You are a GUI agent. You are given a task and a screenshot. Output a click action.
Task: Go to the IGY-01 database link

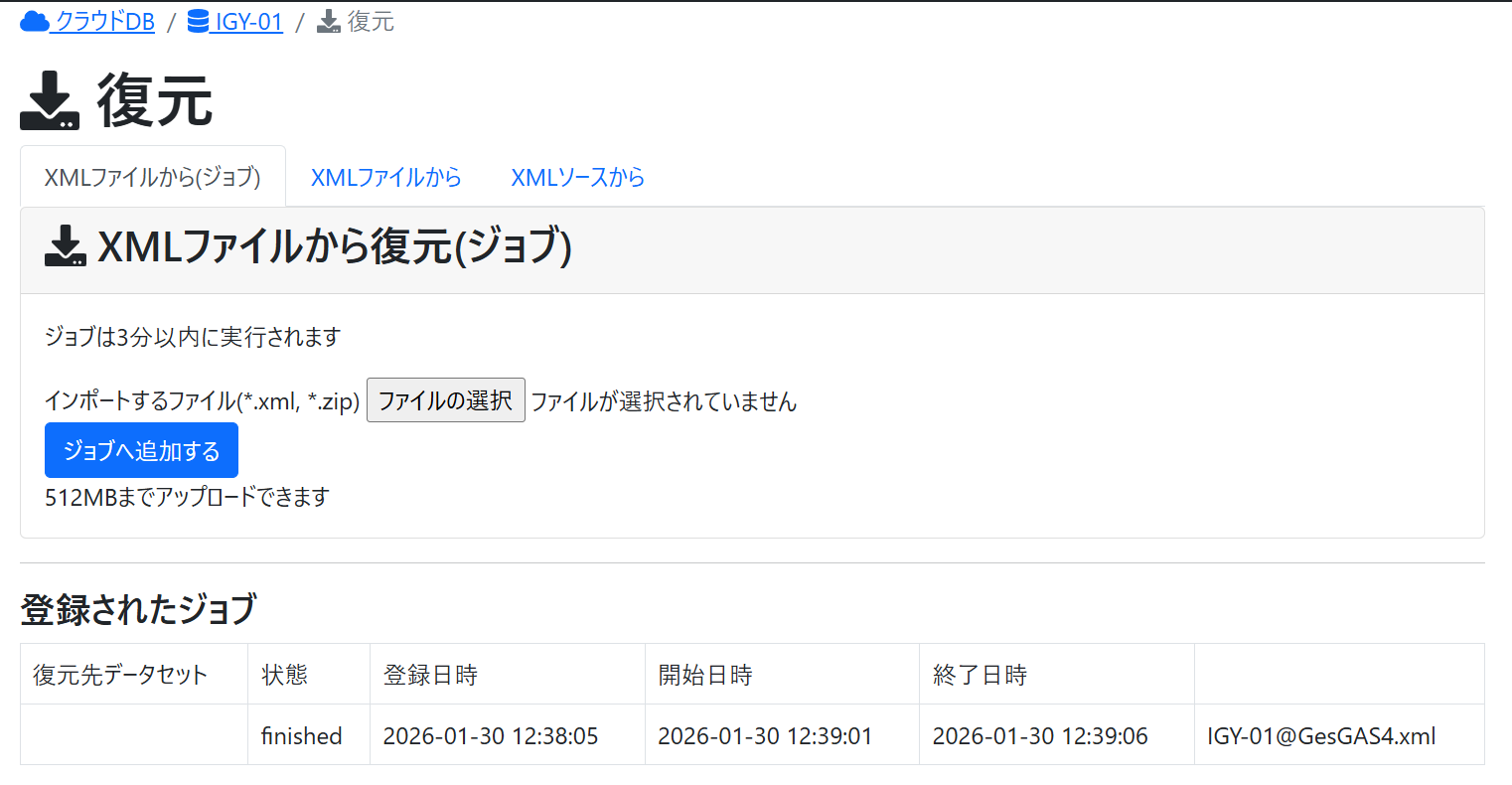pyautogui.click(x=248, y=21)
